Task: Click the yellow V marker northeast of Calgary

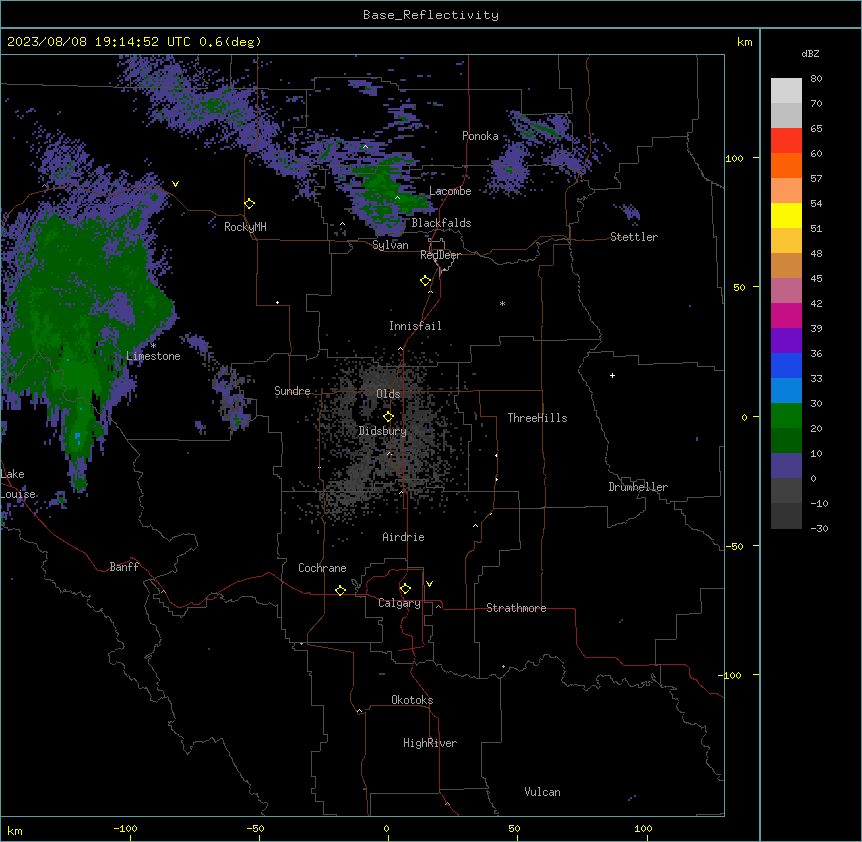Action: [429, 584]
